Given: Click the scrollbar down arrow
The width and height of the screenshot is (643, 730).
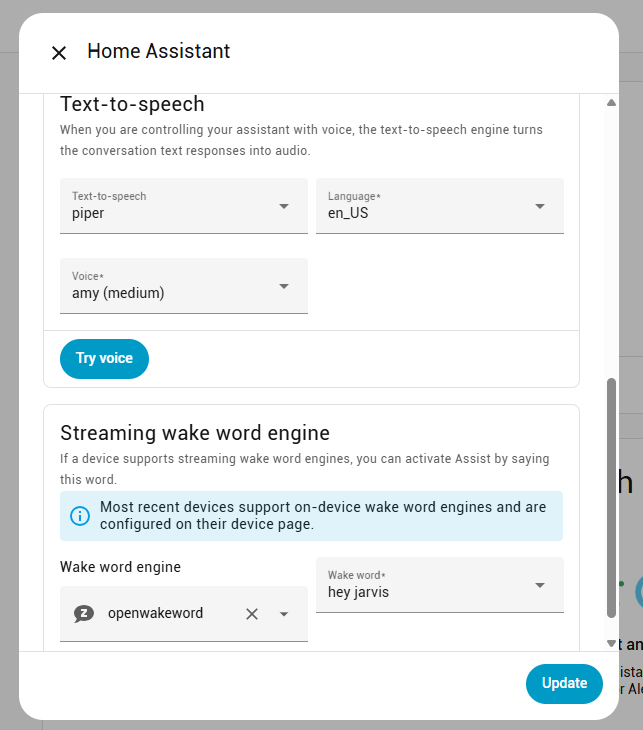Looking at the screenshot, I should coord(611,642).
